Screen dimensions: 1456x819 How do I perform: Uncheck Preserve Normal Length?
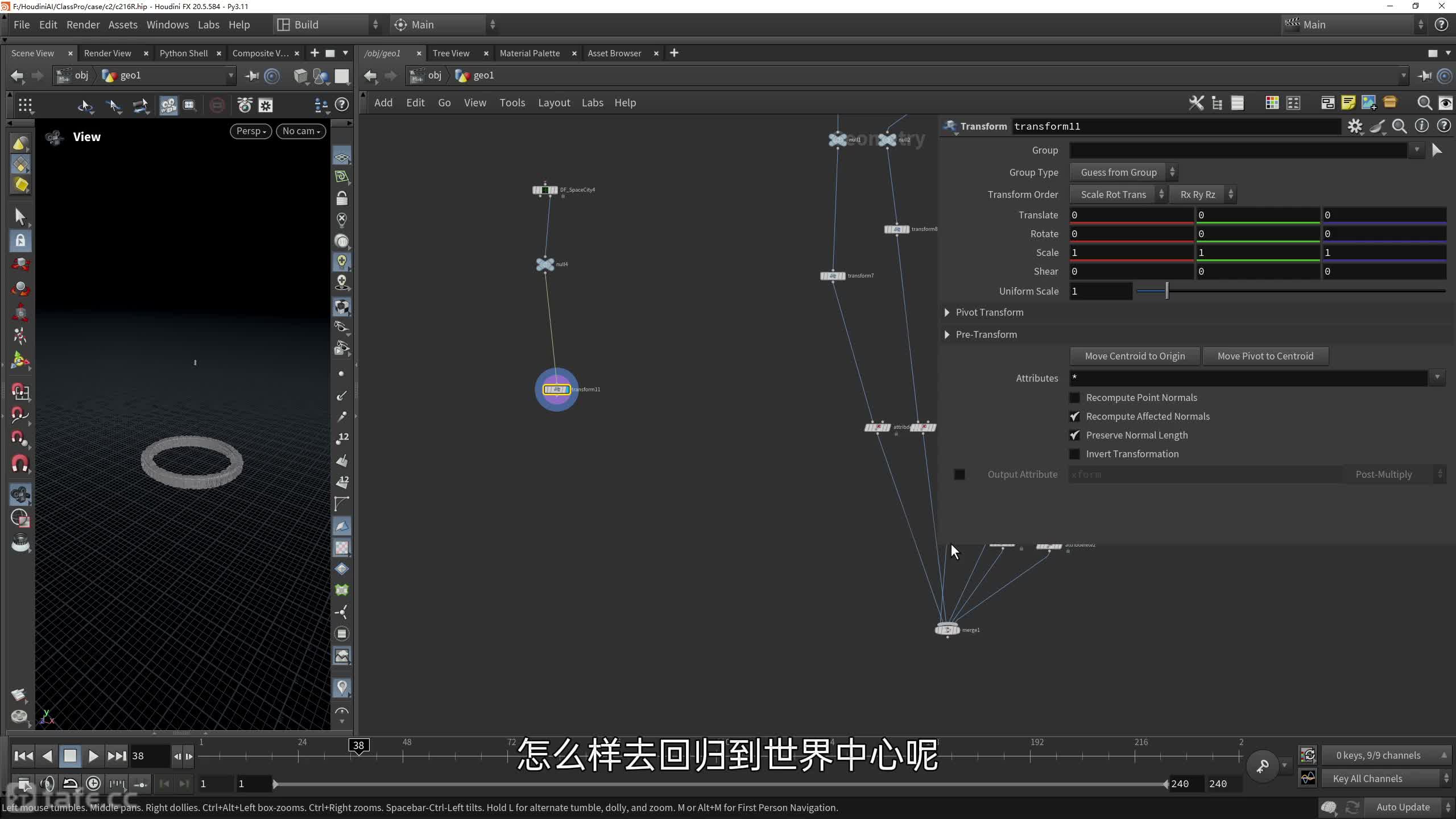click(1074, 435)
